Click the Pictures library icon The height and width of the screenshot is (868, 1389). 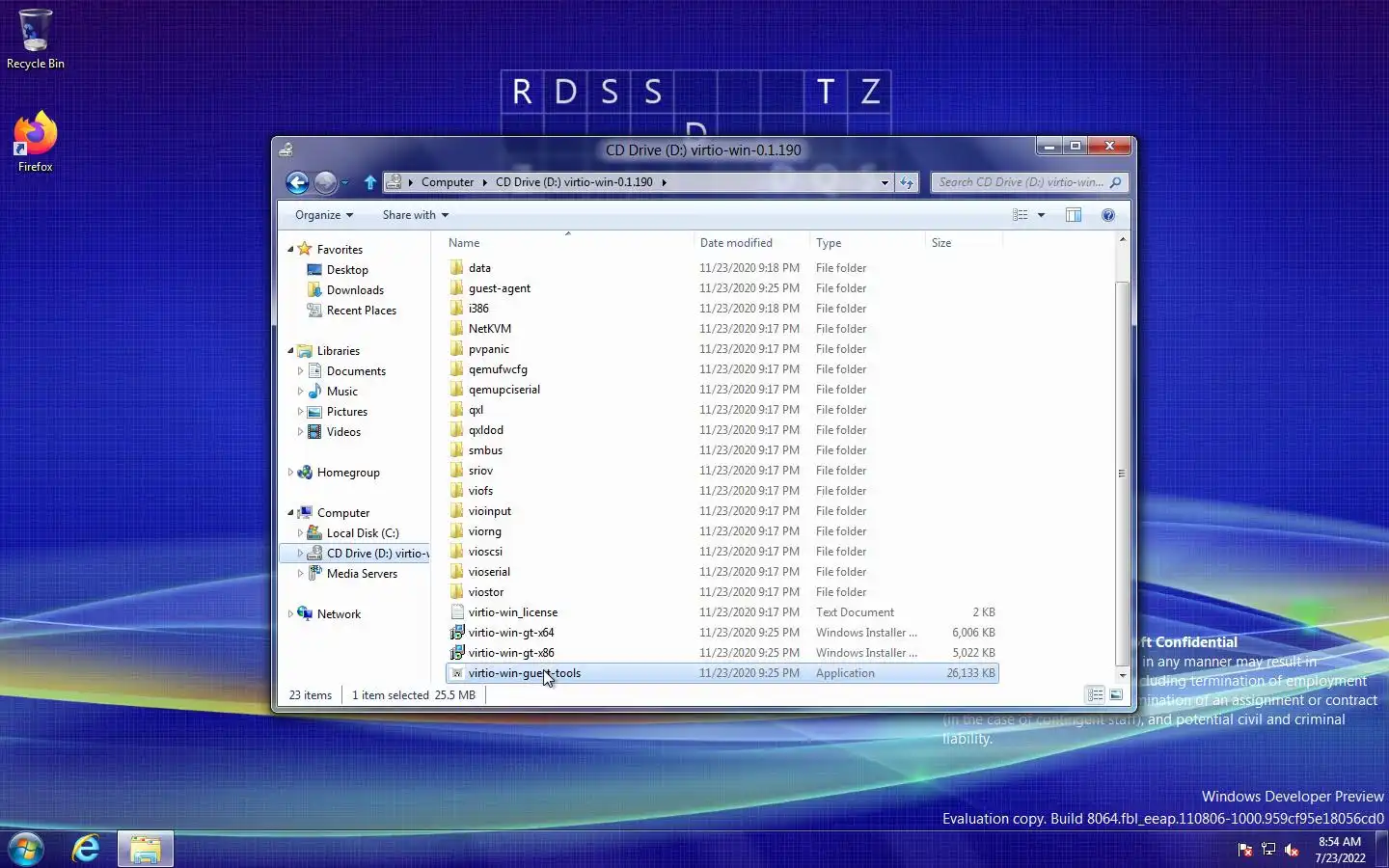(314, 412)
